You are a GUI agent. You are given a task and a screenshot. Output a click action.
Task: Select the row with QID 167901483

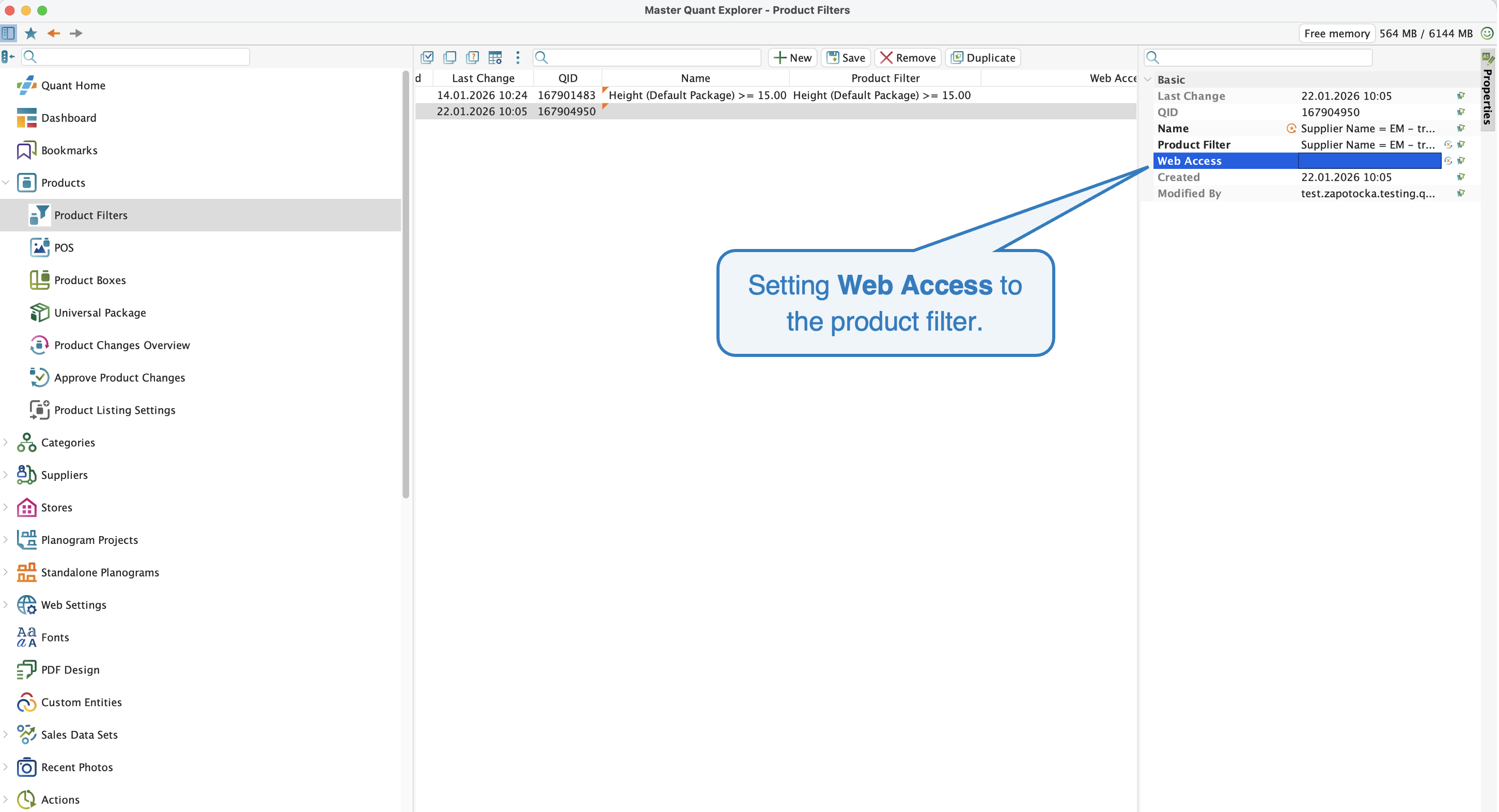(776, 95)
